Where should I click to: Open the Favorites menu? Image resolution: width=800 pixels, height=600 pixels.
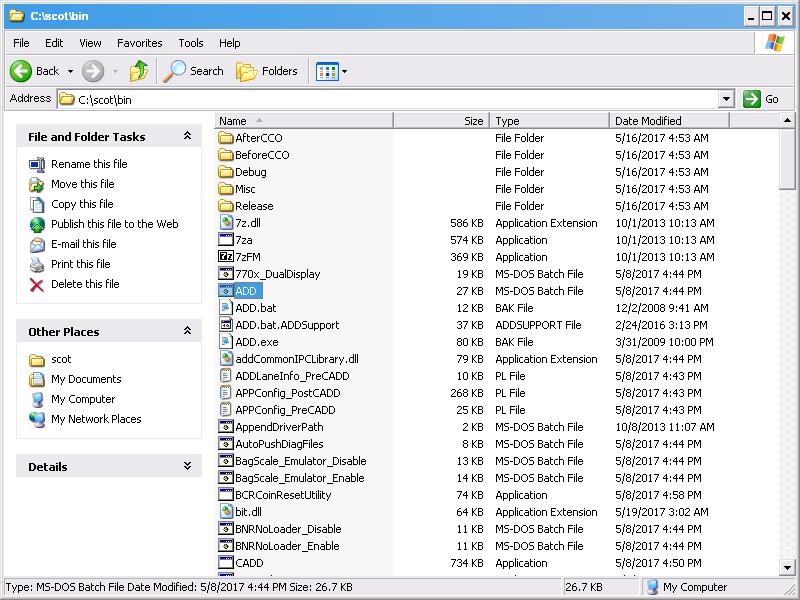click(139, 43)
